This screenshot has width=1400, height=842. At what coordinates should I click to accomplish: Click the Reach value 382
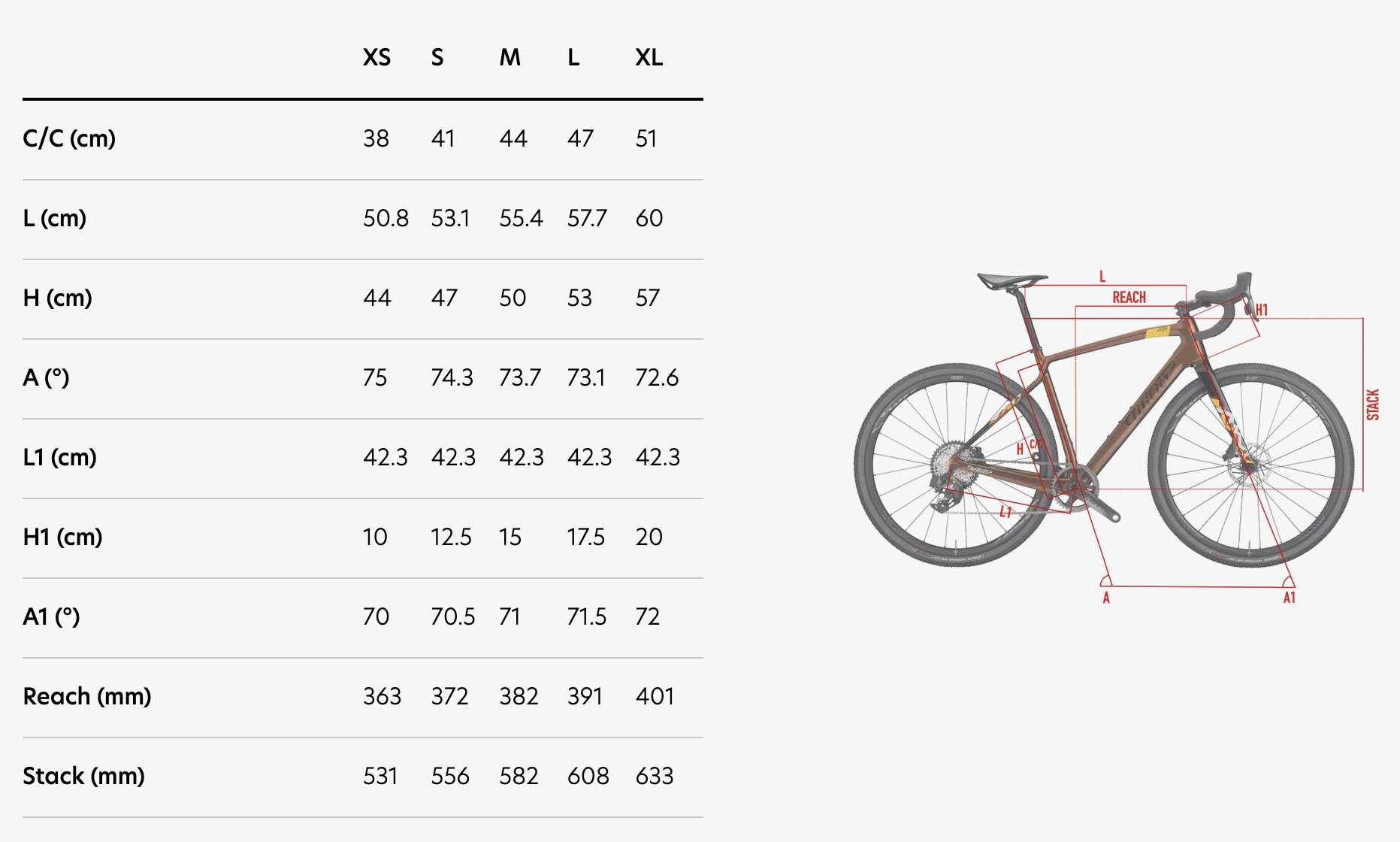[x=519, y=697]
